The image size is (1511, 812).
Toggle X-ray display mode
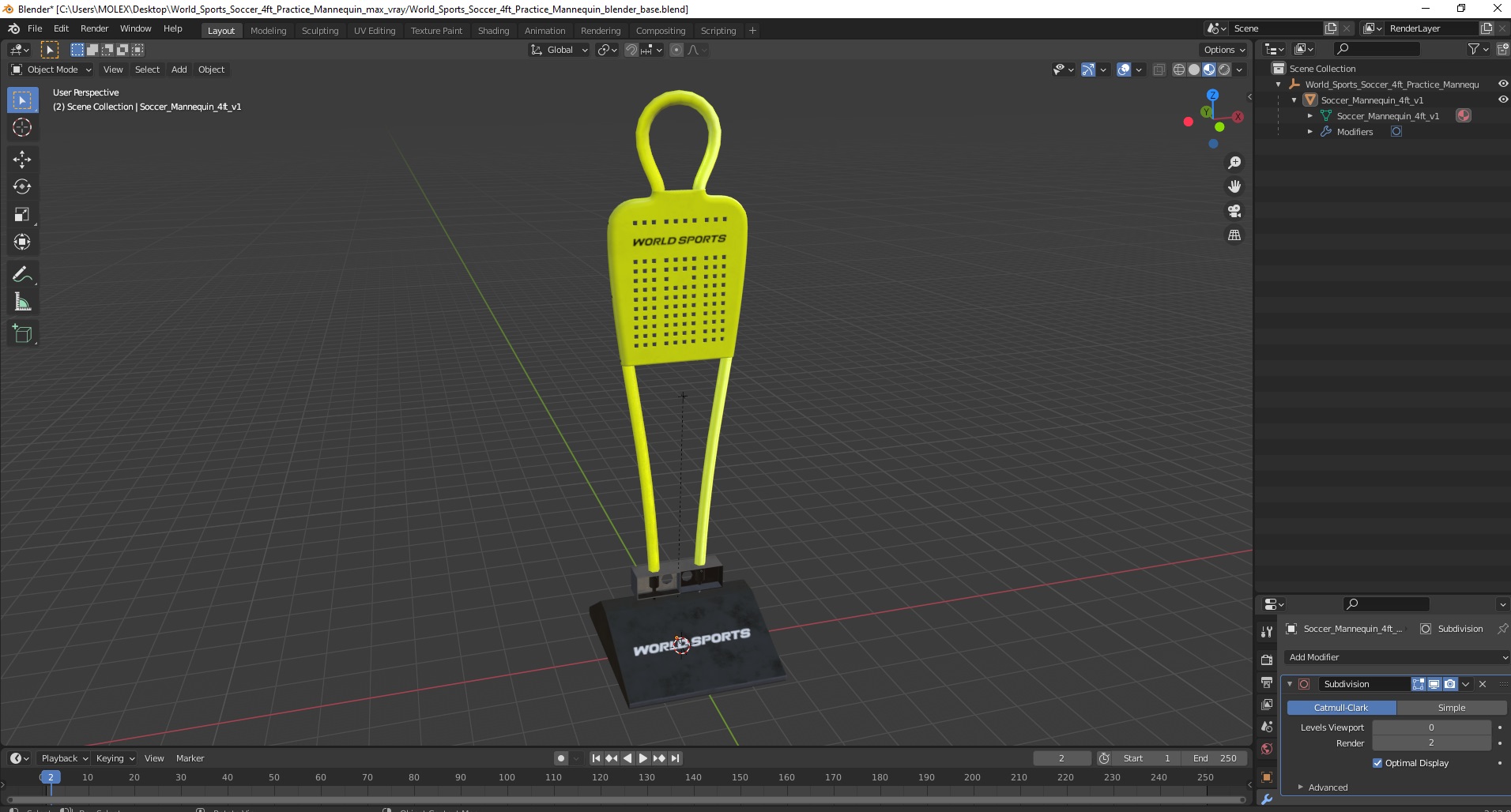click(x=1159, y=70)
